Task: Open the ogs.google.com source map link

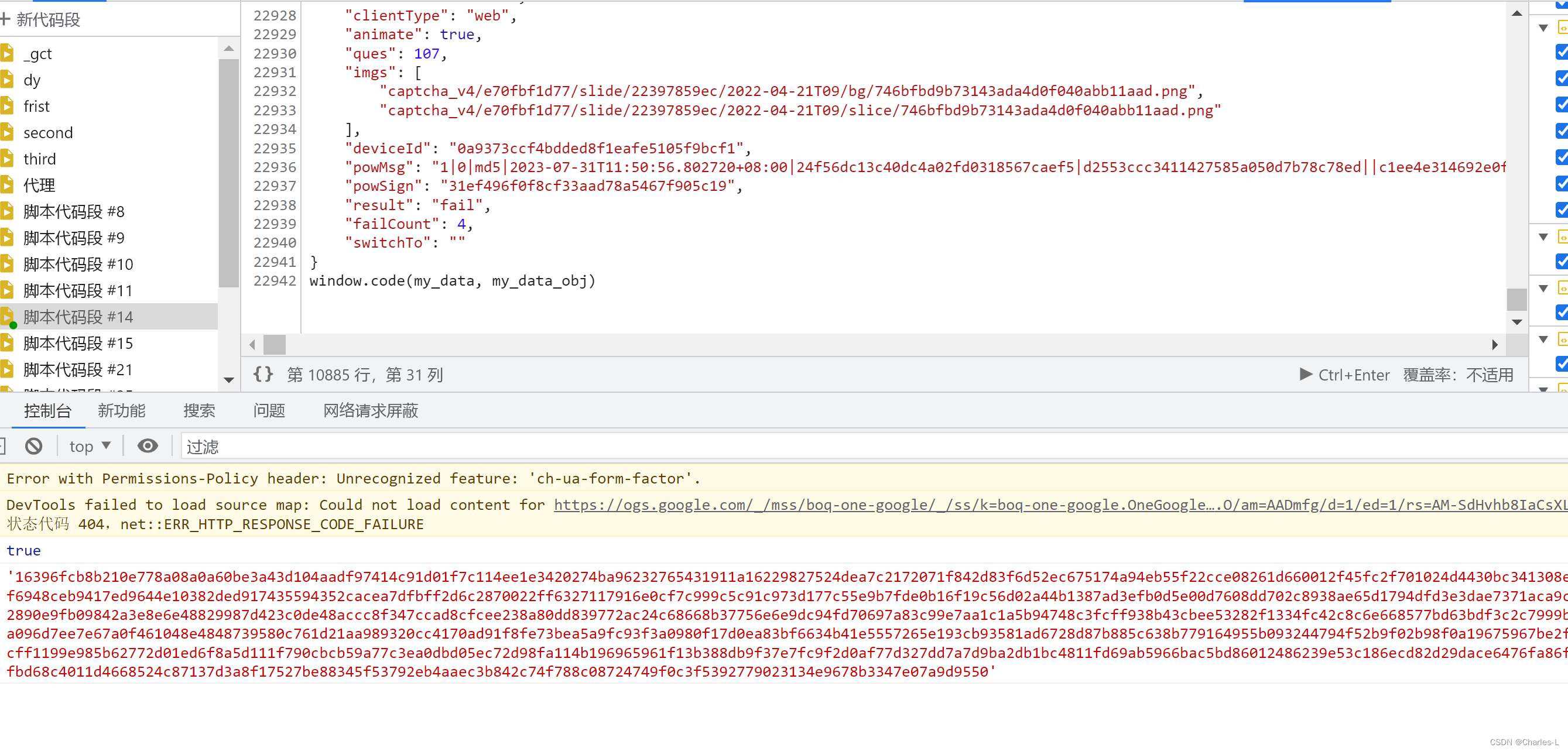Action: (1060, 505)
